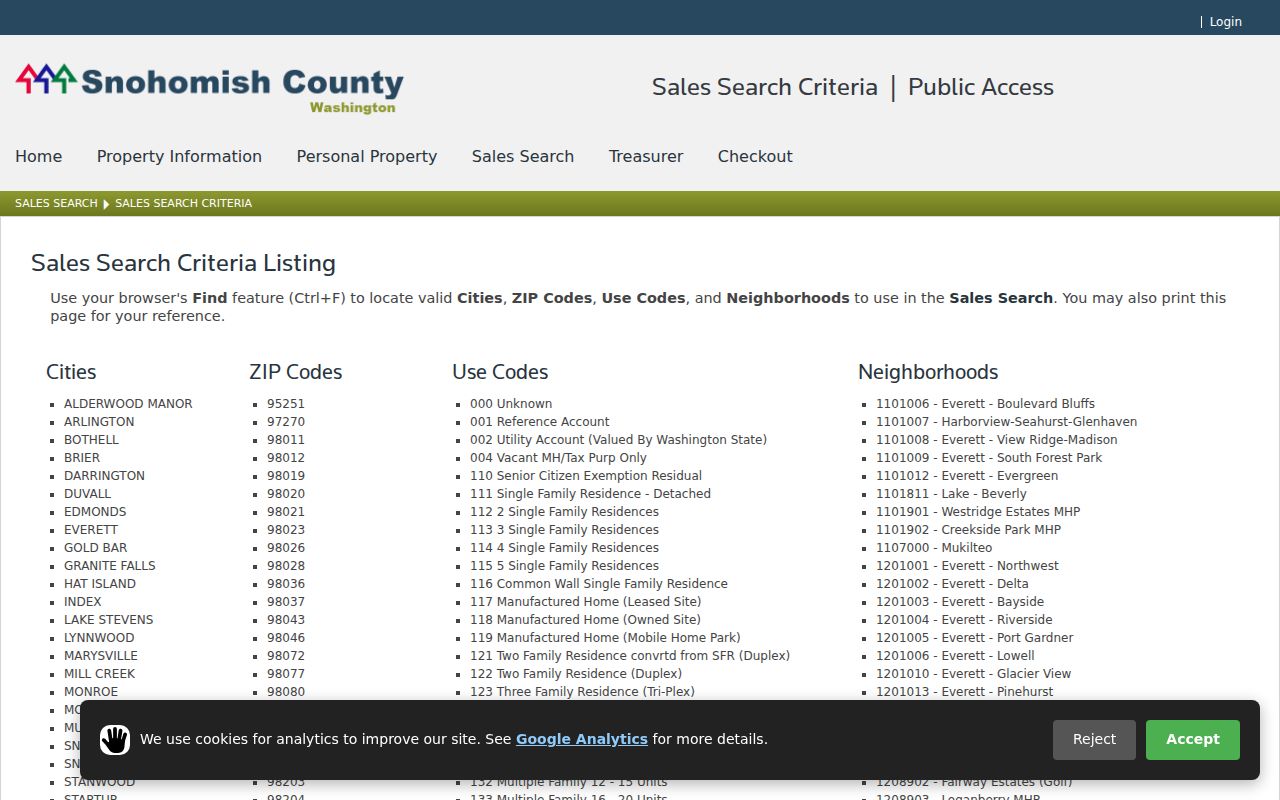Click ZIP code 98036
Screen dimensions: 1280x800
pyautogui.click(x=286, y=584)
